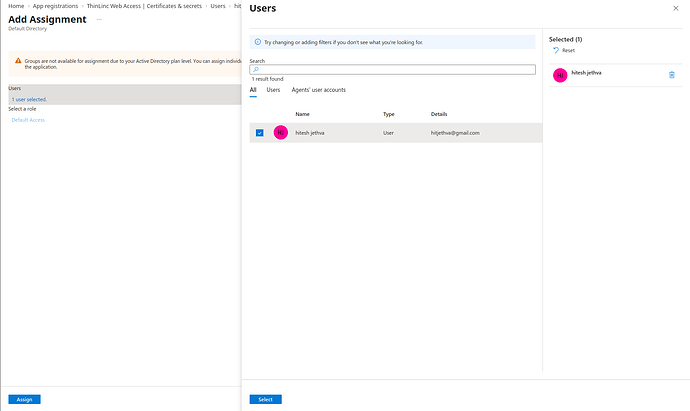The image size is (690, 411).
Task: Click the Default Access role link
Action: pyautogui.click(x=28, y=120)
